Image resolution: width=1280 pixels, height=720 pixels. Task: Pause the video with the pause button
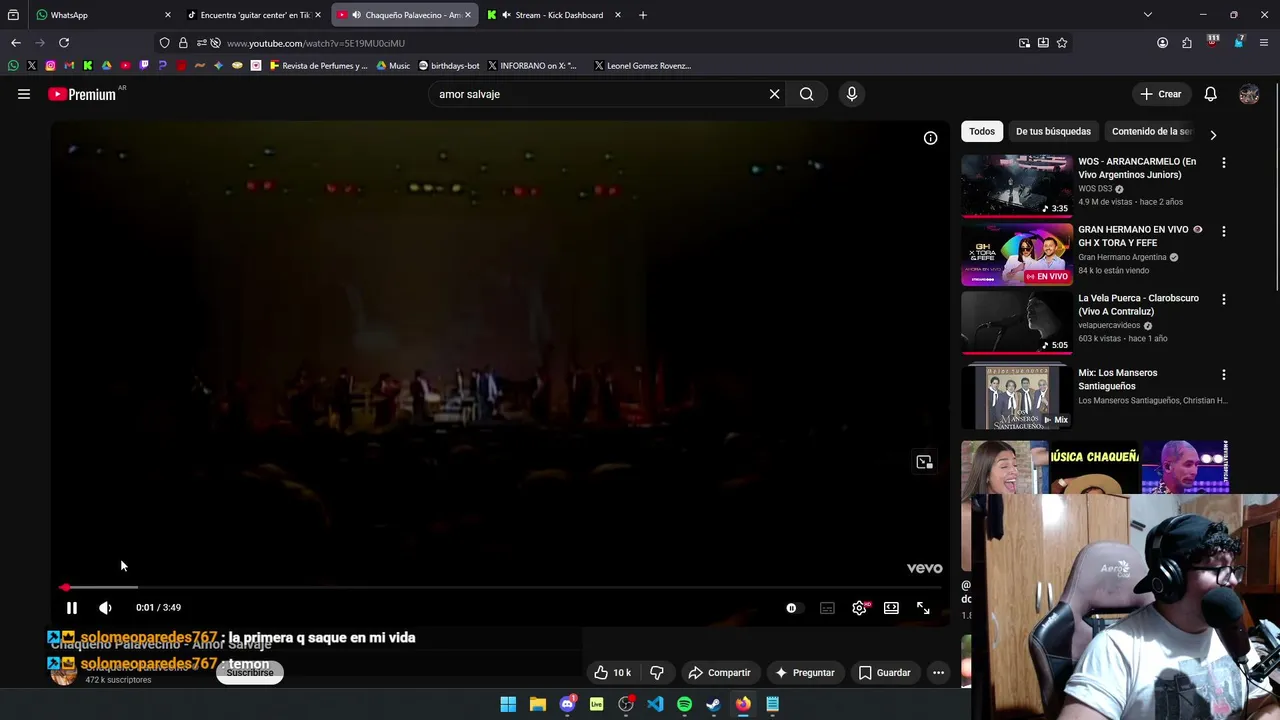[71, 608]
